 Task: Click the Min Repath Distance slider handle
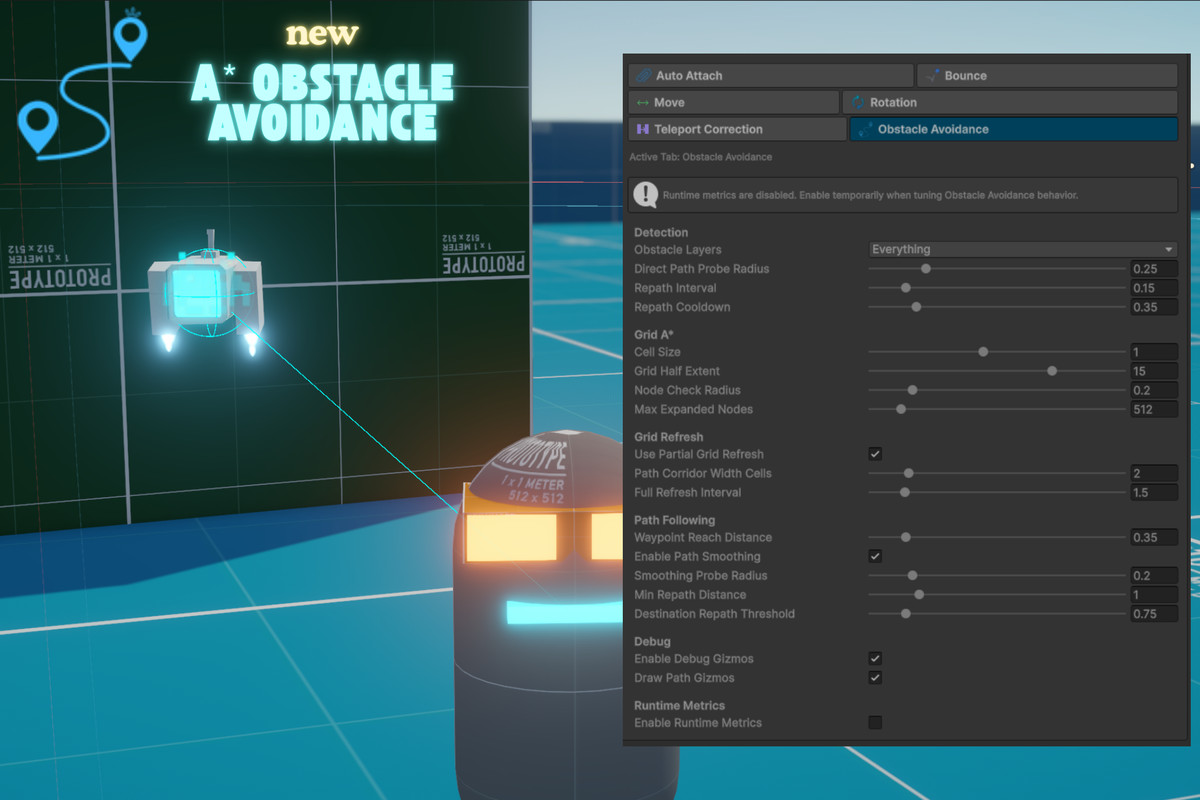(919, 594)
